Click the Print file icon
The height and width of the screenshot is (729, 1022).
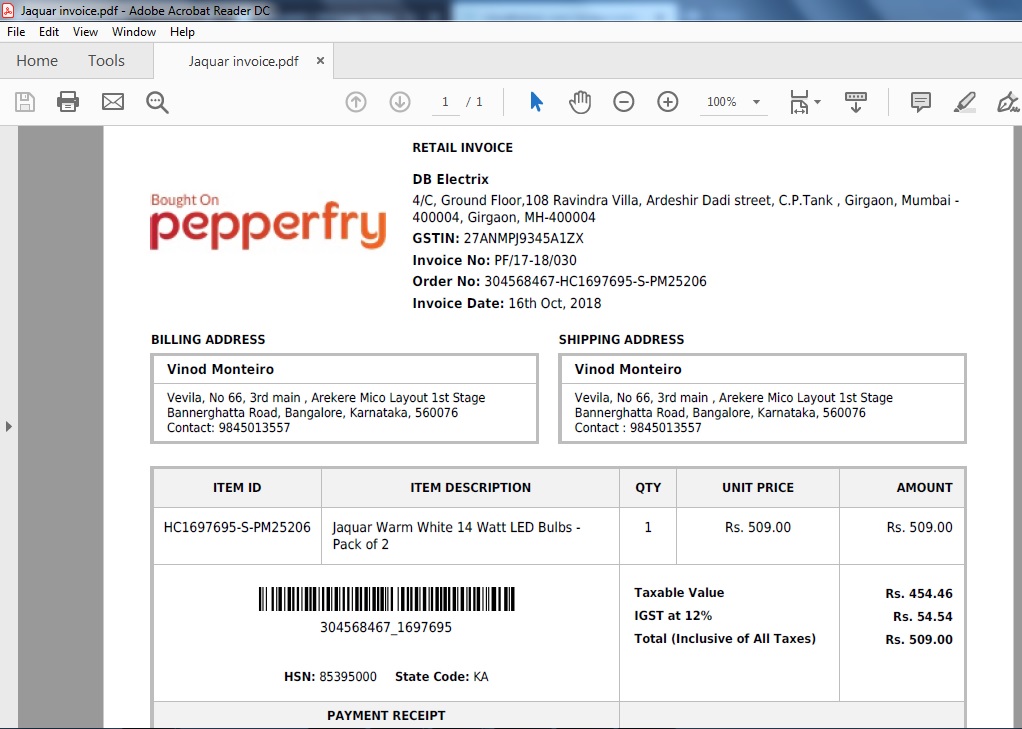68,101
